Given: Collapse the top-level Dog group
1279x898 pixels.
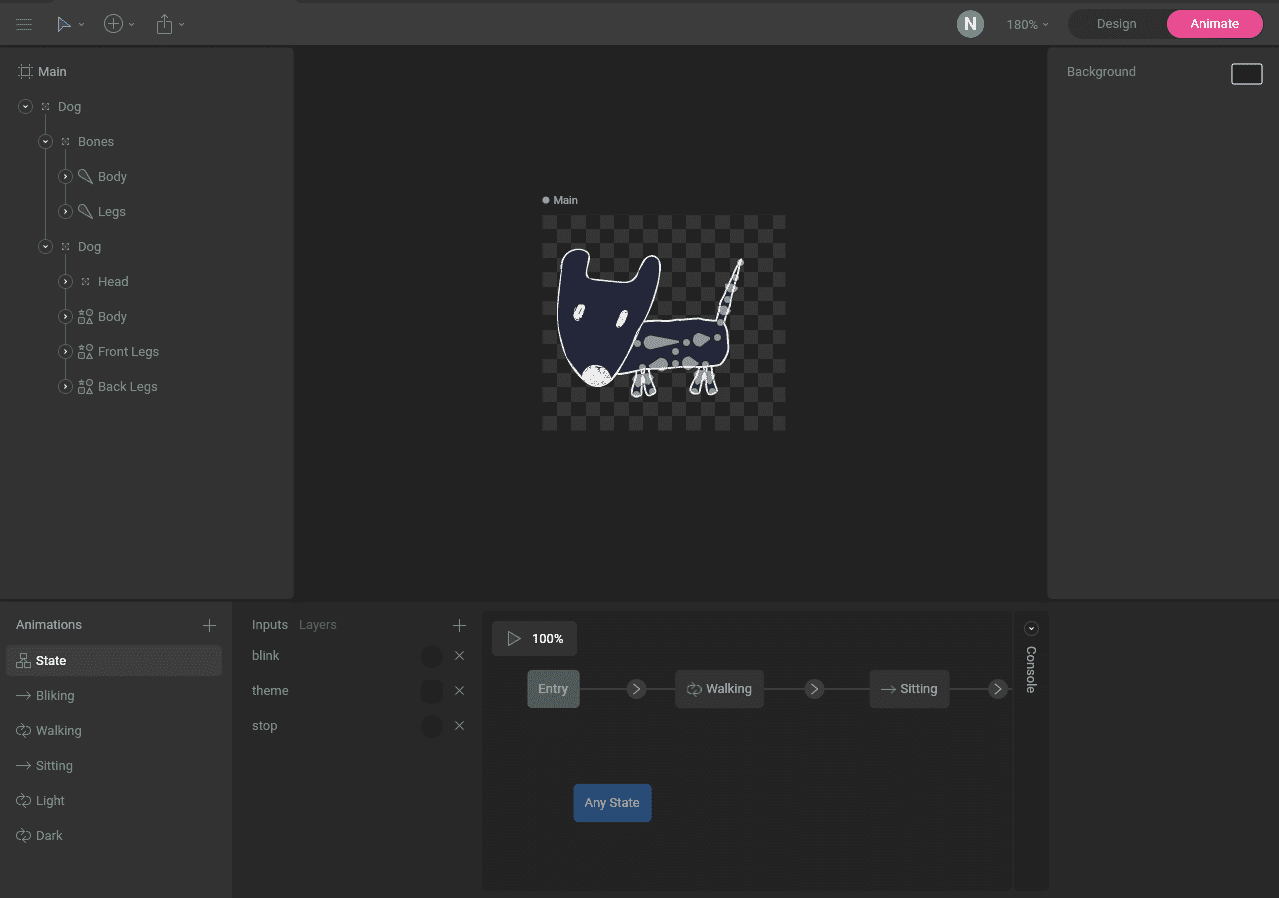Looking at the screenshot, I should [x=25, y=107].
